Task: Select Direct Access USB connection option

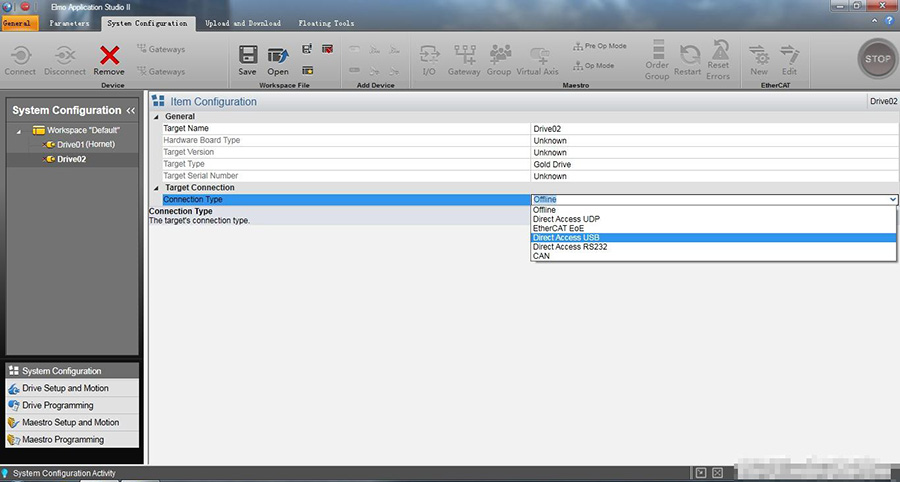Action: (x=566, y=237)
